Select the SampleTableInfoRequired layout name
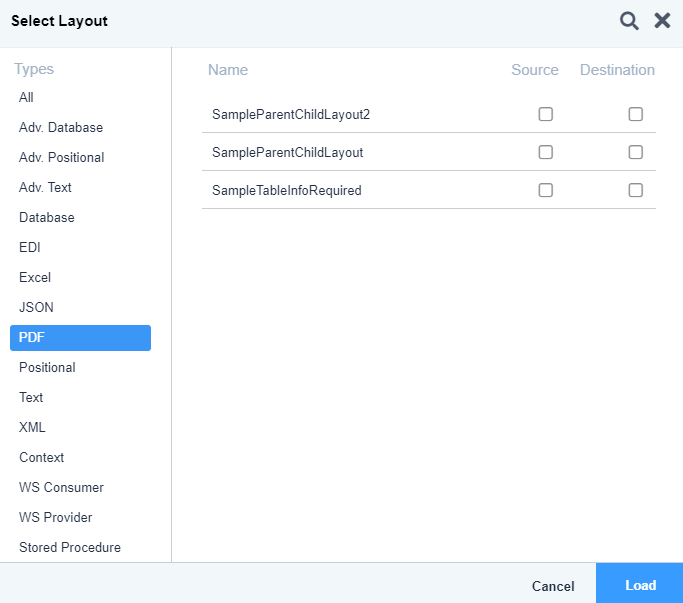Viewport: 683px width, 603px height. coord(287,190)
